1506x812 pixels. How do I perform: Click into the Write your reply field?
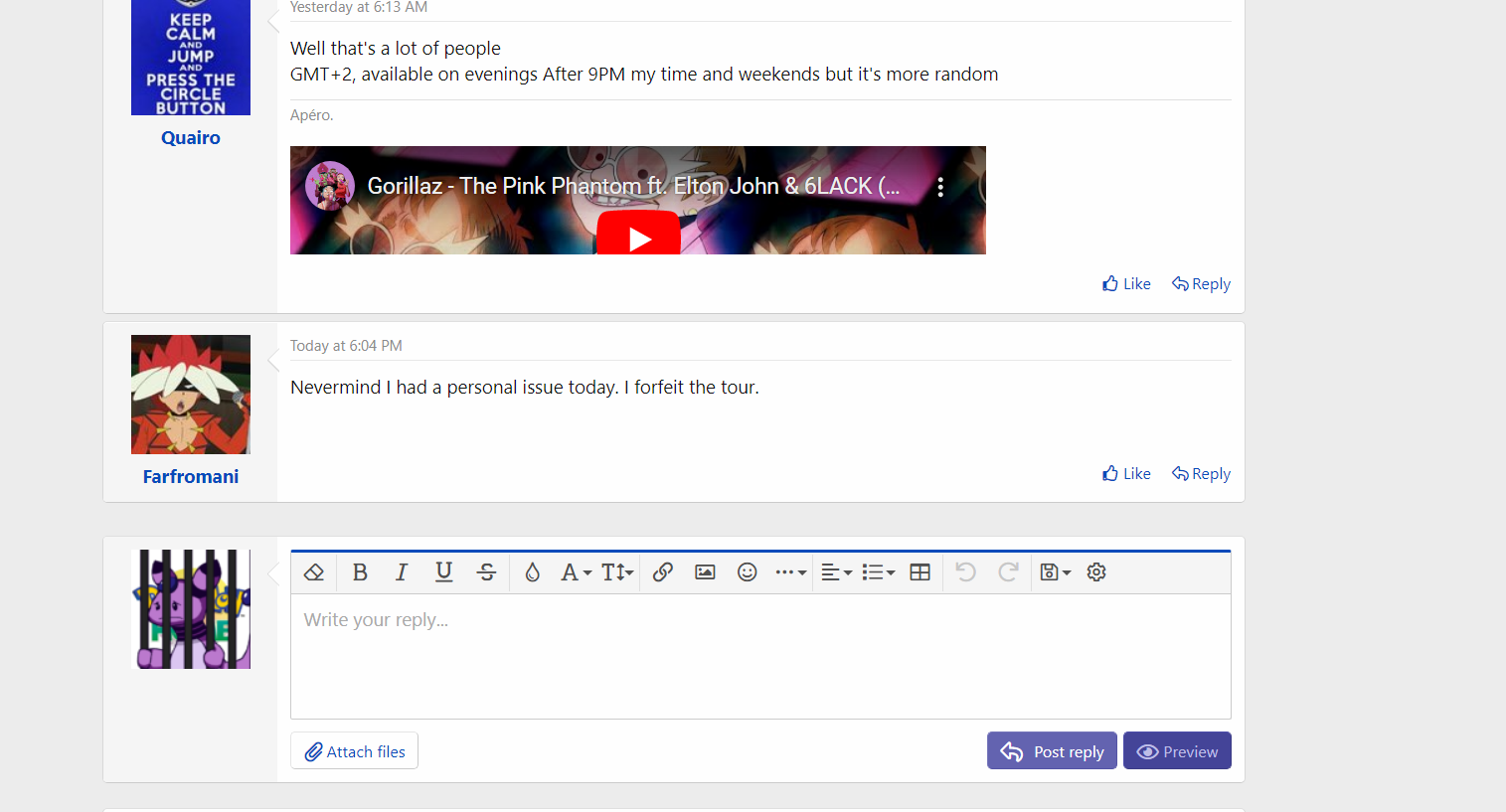coord(760,656)
